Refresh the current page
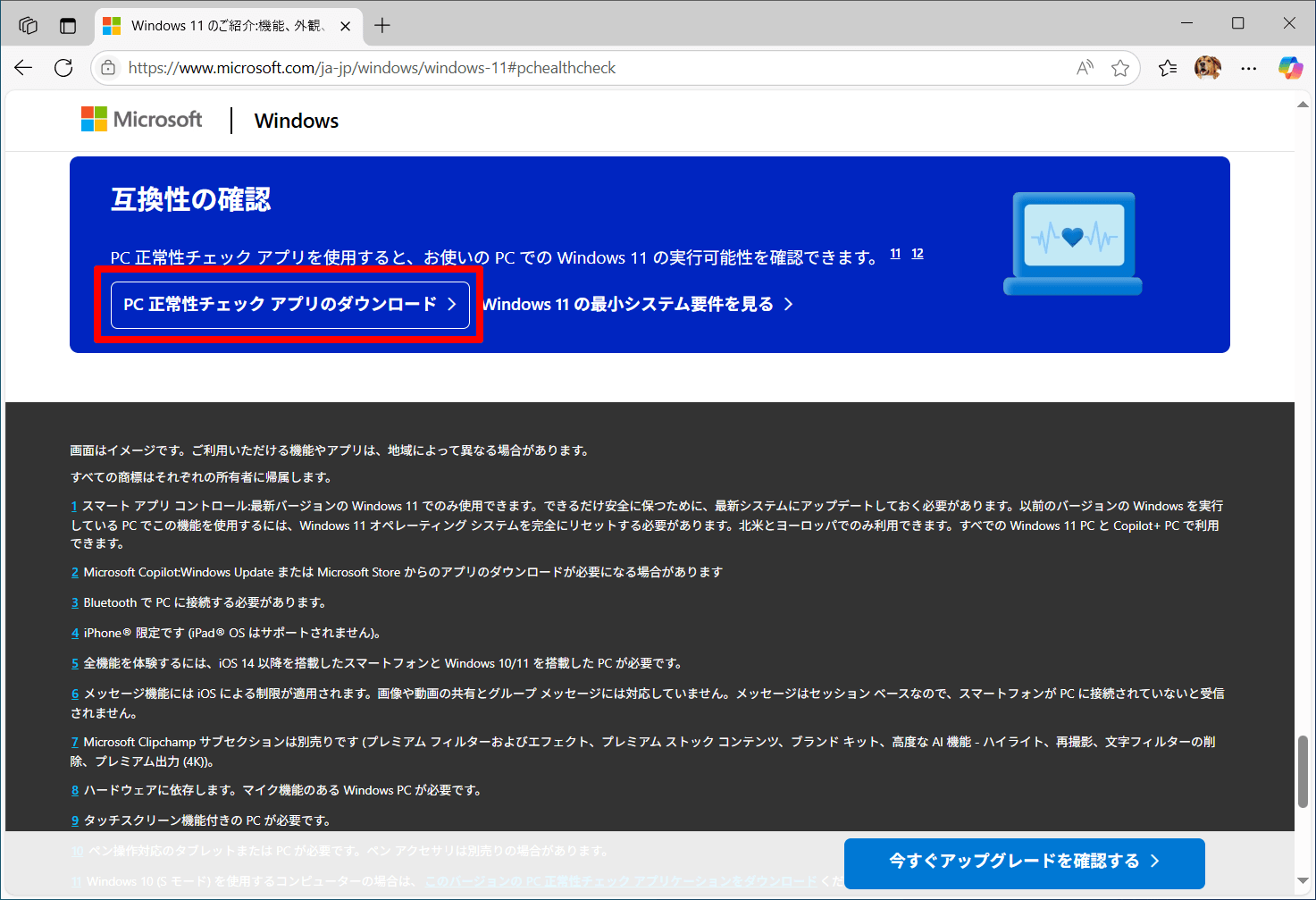Image resolution: width=1316 pixels, height=900 pixels. pyautogui.click(x=63, y=68)
